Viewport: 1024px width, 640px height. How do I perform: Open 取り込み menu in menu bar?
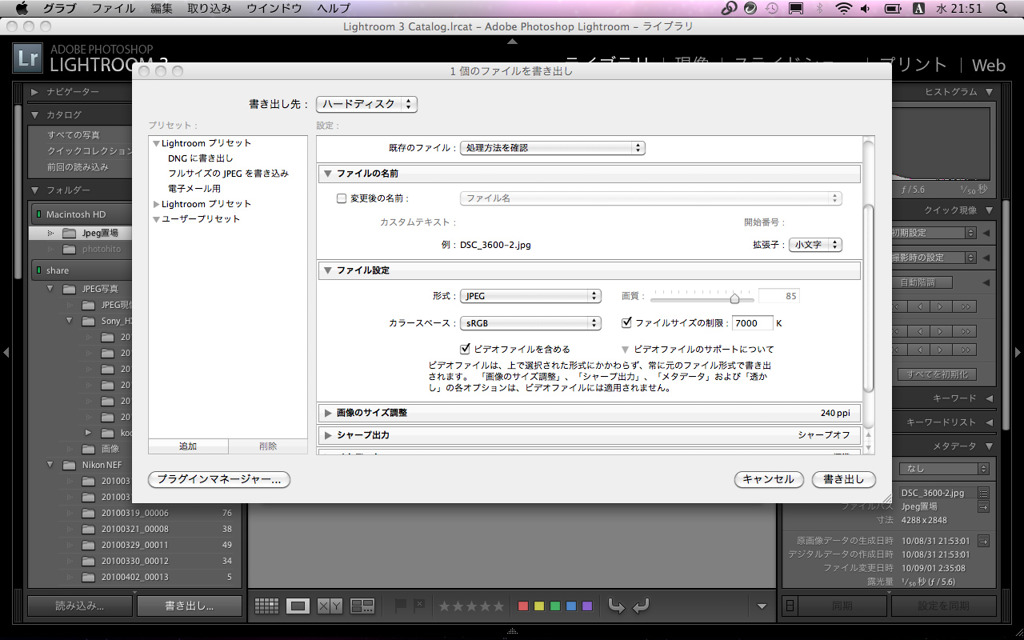point(209,8)
